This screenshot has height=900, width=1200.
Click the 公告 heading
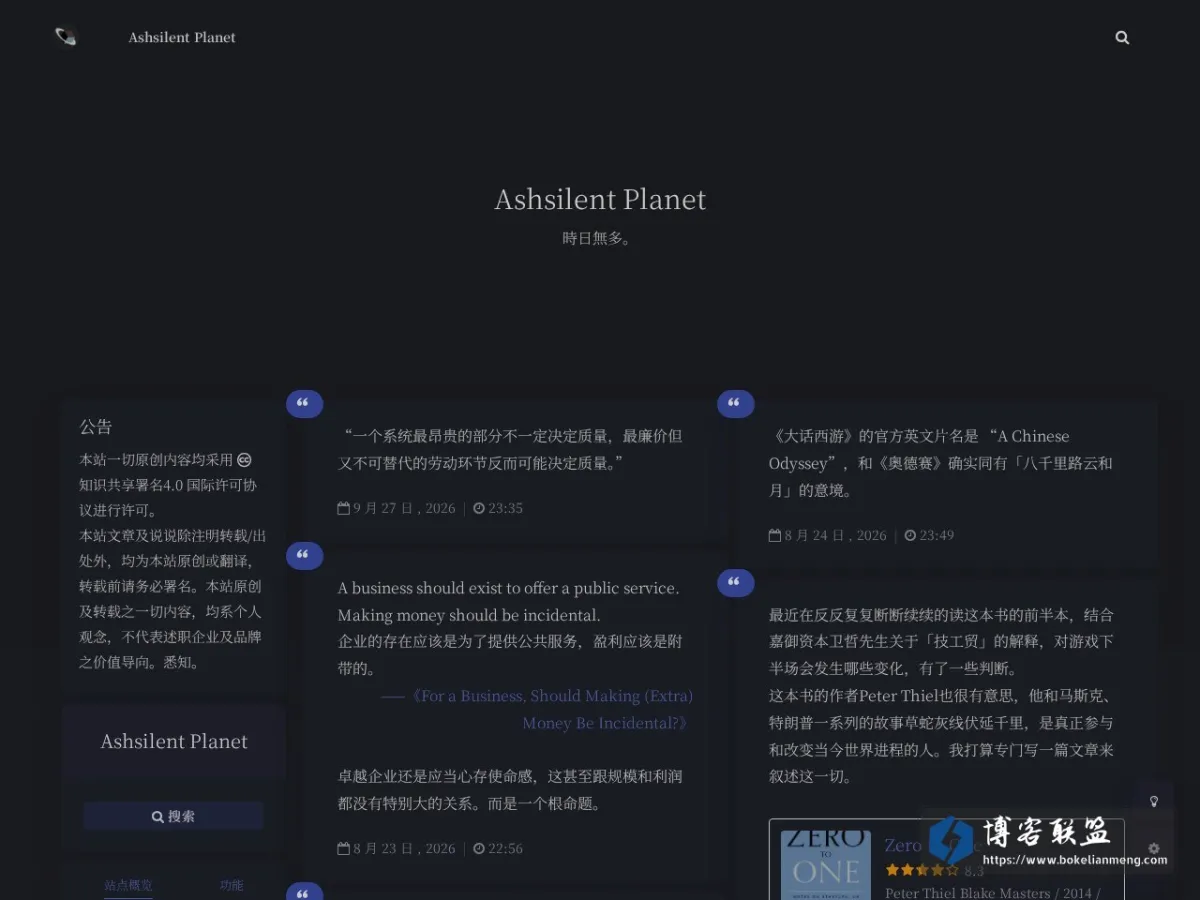96,427
